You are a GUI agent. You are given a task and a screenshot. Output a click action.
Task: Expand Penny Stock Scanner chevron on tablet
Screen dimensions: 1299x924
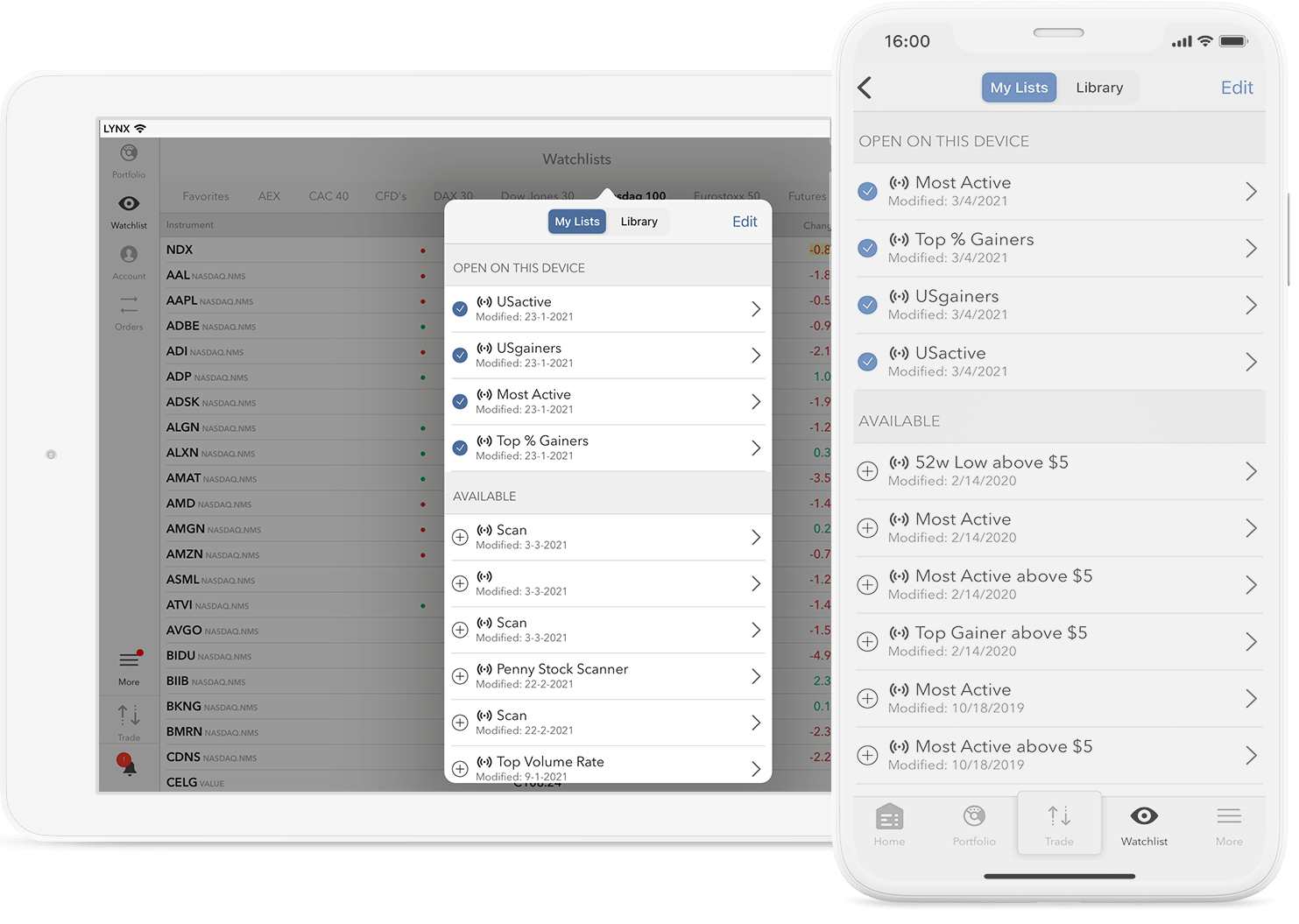coord(756,676)
